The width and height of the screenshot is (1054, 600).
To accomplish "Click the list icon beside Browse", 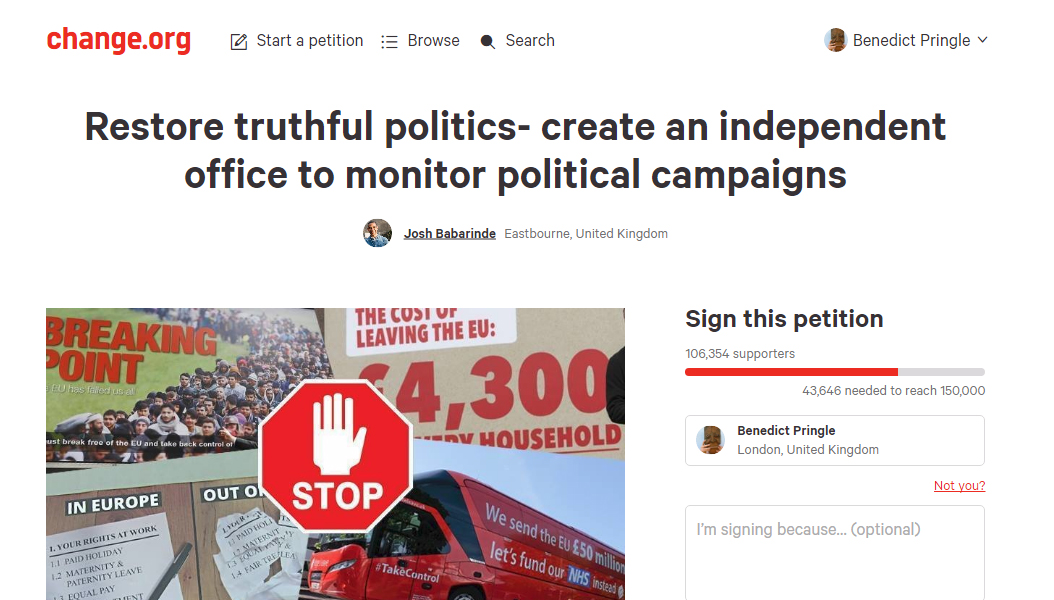I will [x=389, y=41].
